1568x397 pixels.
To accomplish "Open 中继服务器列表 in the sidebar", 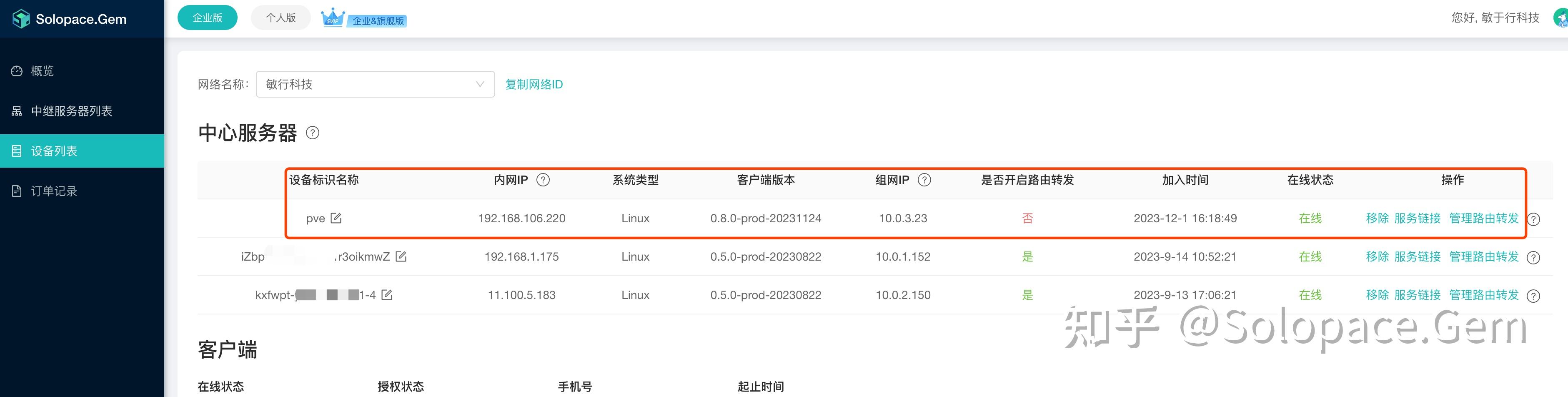I will (x=71, y=111).
